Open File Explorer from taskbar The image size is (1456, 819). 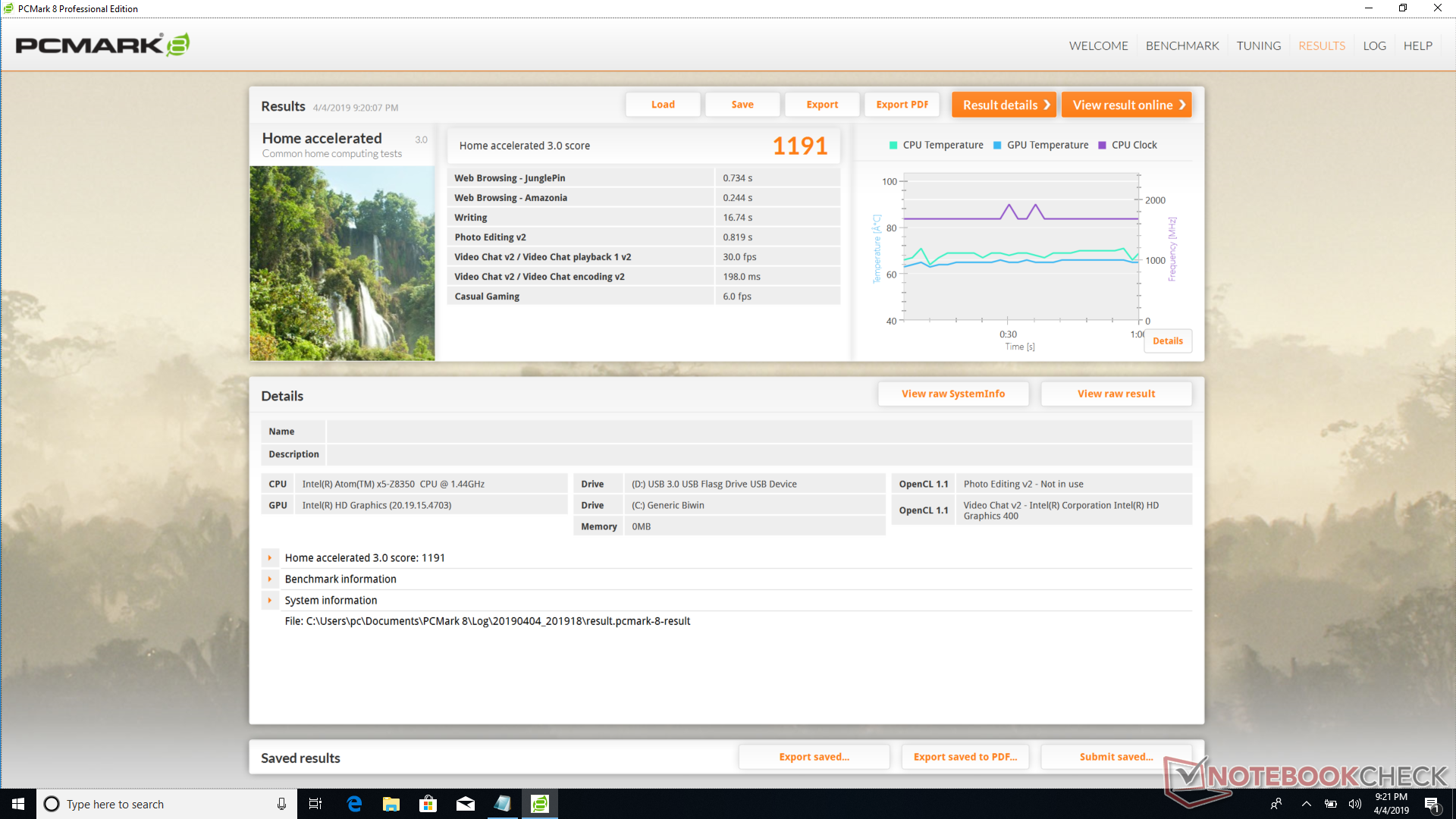[391, 804]
